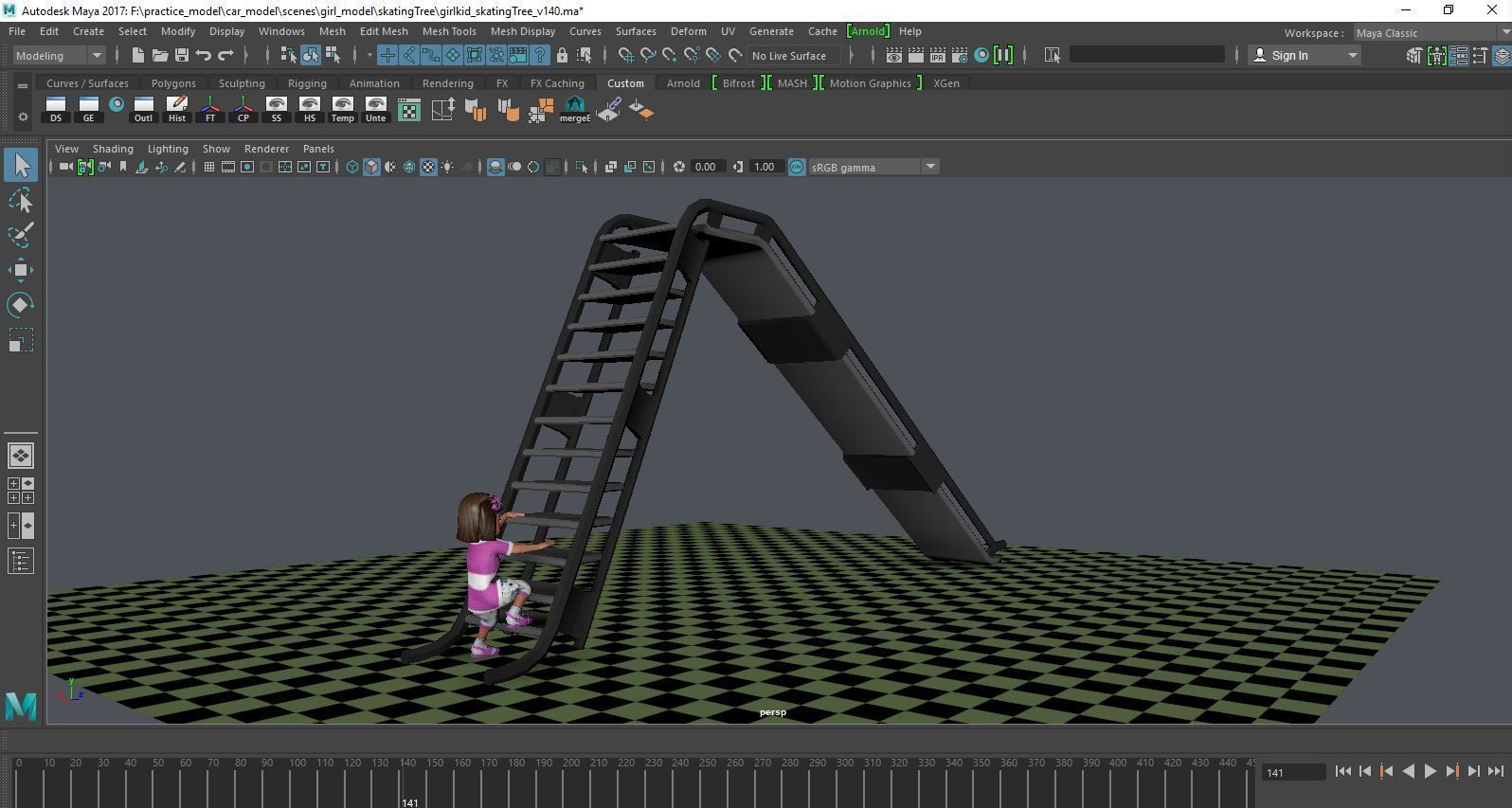Choose the Rotate tool in the toolbox
Image resolution: width=1512 pixels, height=808 pixels.
21,304
